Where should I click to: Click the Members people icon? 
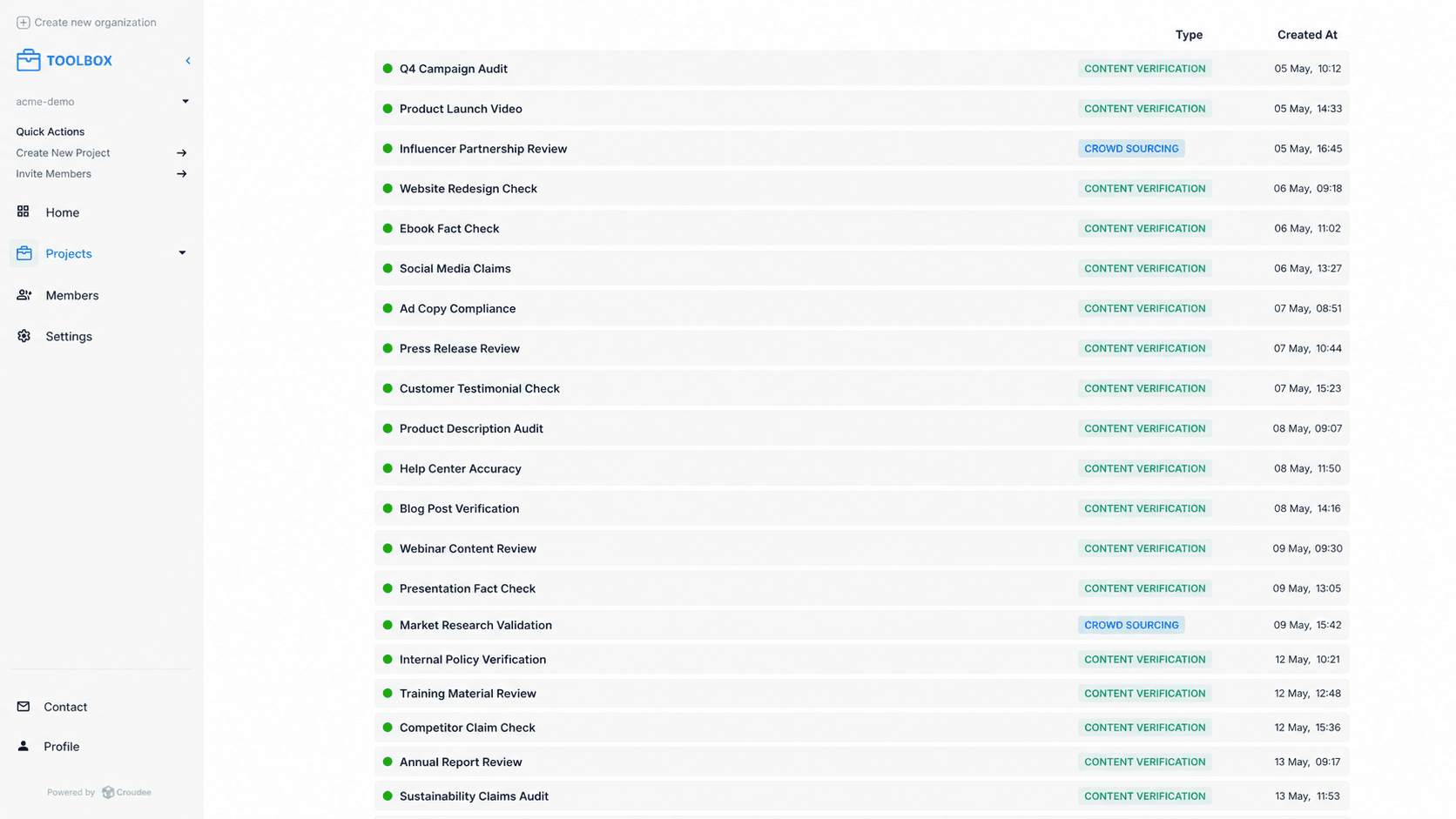point(24,295)
